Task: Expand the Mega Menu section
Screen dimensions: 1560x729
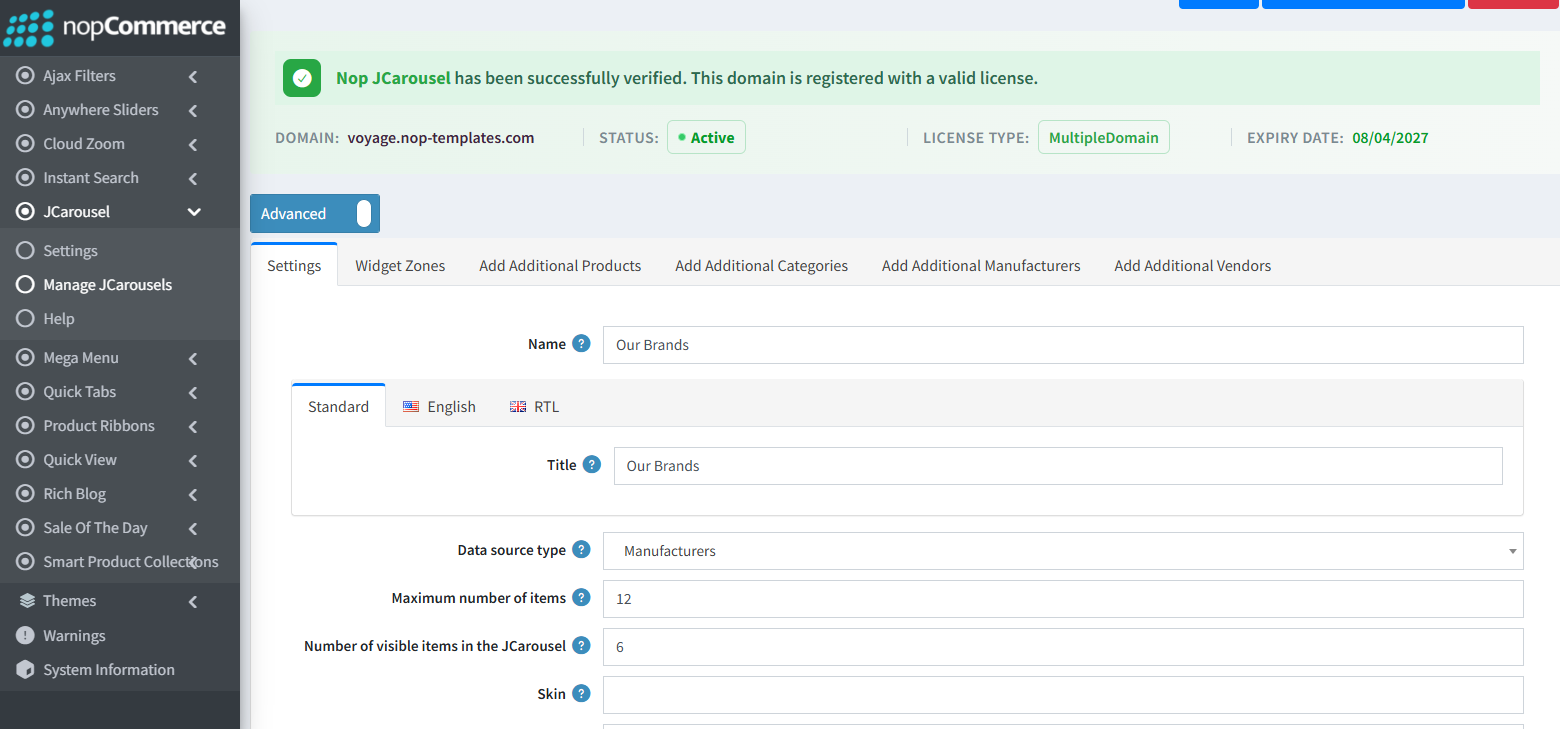Action: pyautogui.click(x=193, y=358)
